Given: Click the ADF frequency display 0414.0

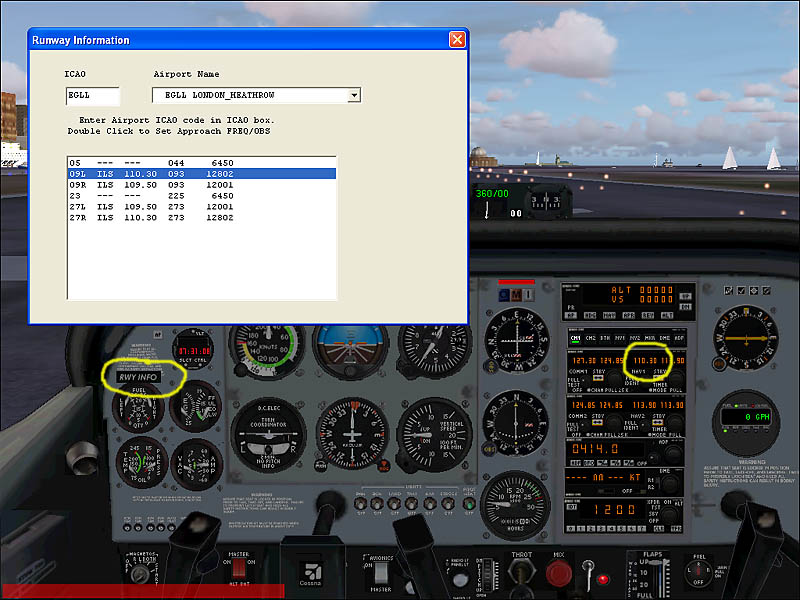Looking at the screenshot, I should pos(595,449).
